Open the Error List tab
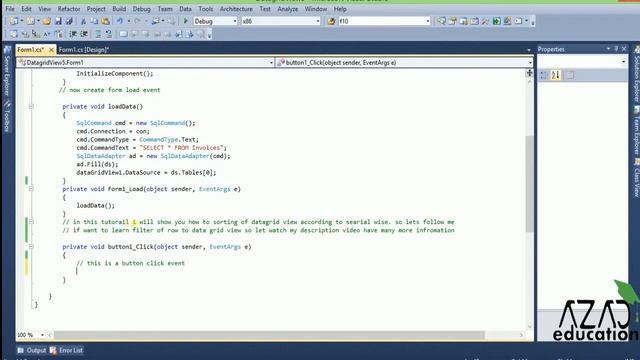The height and width of the screenshot is (360, 640). [67, 350]
